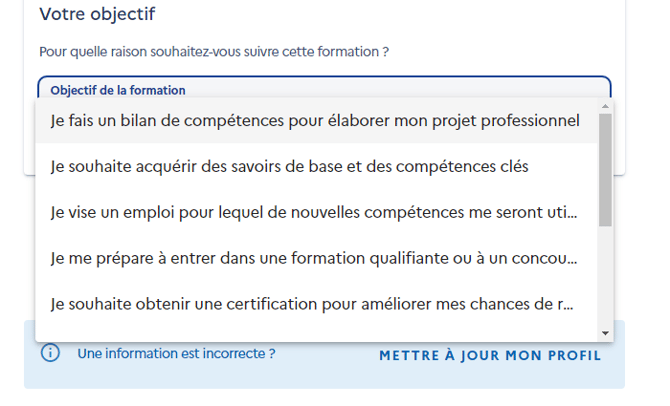The image size is (670, 406).
Task: Pick the "Je vise un emploi" option
Action: pos(313,212)
